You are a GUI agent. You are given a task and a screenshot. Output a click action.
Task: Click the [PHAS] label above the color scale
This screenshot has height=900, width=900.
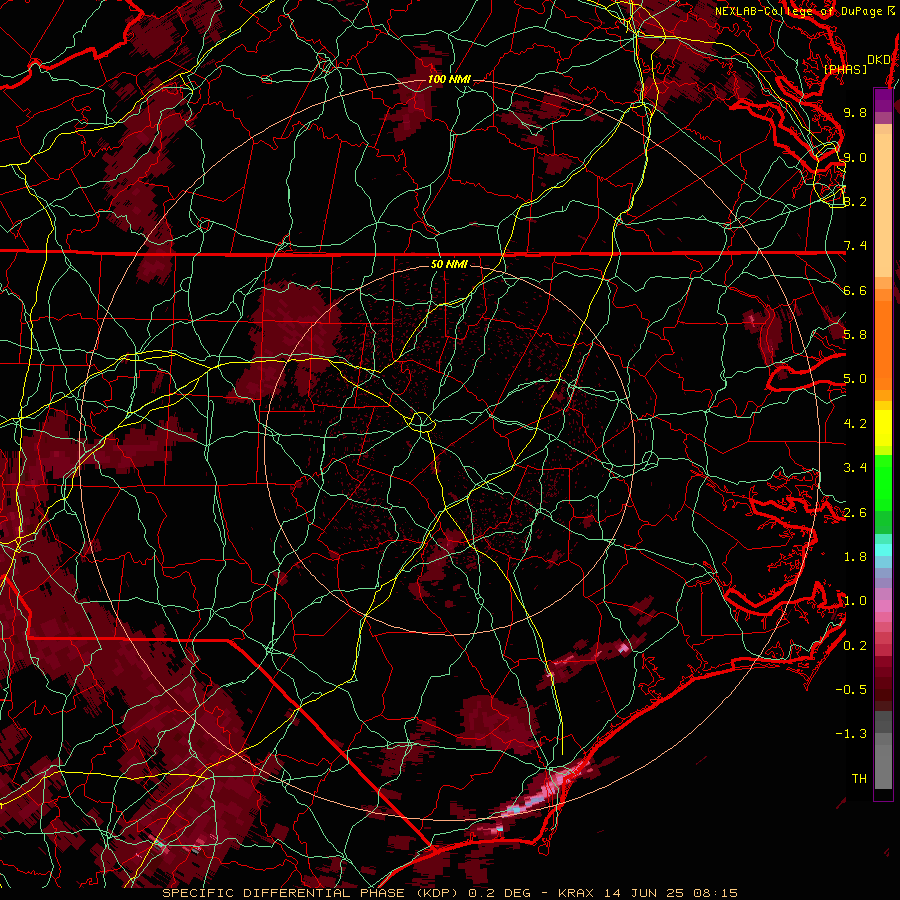coord(845,69)
